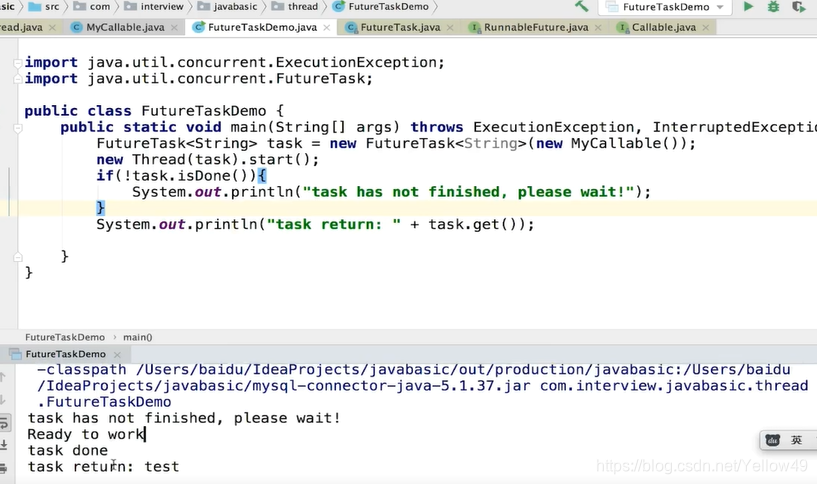Click the Build Project hammer icon
The image size is (817, 484).
pos(581,6)
